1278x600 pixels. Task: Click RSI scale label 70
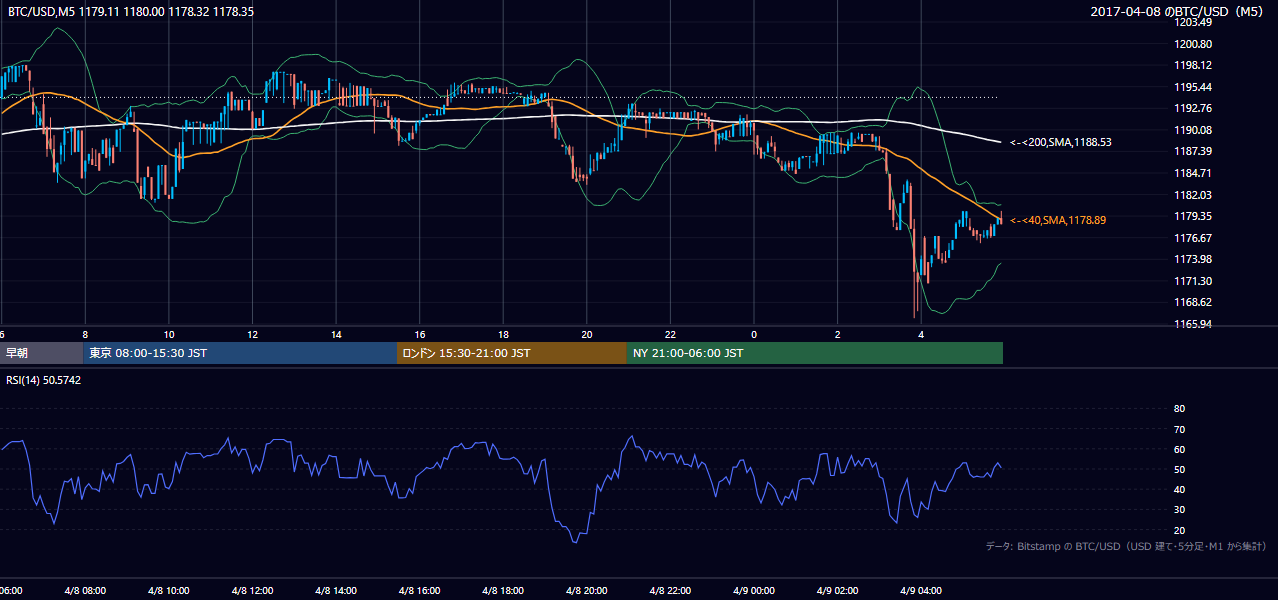click(1179, 429)
